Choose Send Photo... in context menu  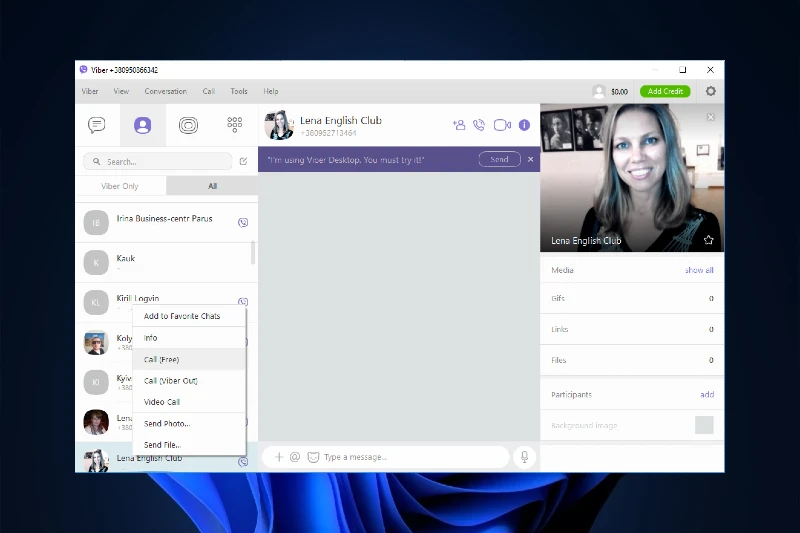tap(167, 424)
